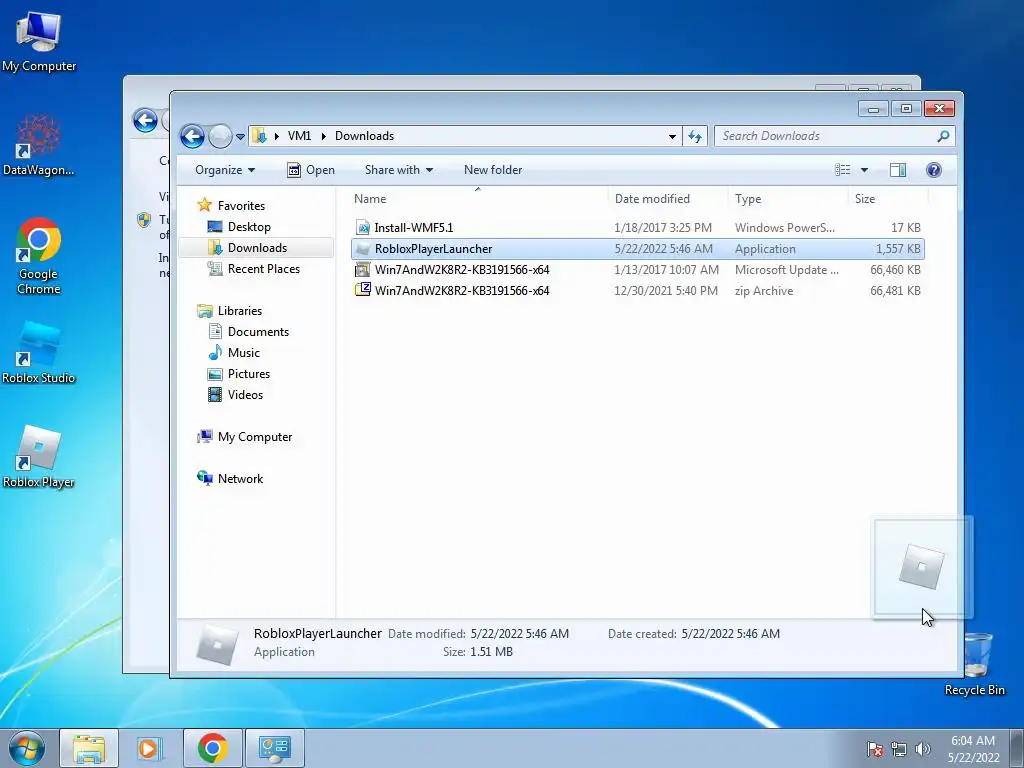This screenshot has width=1024, height=768.
Task: Open My Computer desktop icon
Action: (x=39, y=40)
